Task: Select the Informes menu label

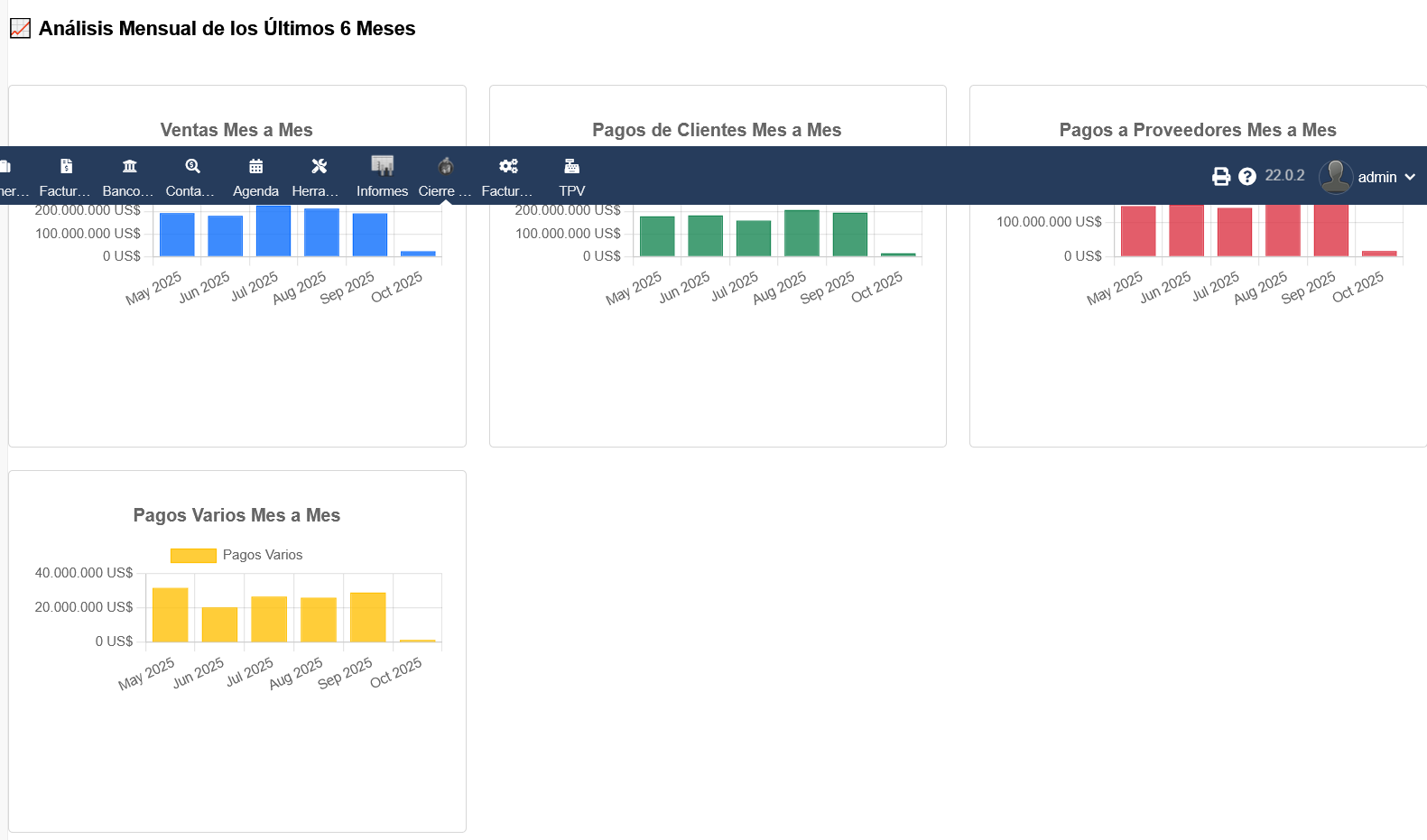Action: click(x=382, y=191)
